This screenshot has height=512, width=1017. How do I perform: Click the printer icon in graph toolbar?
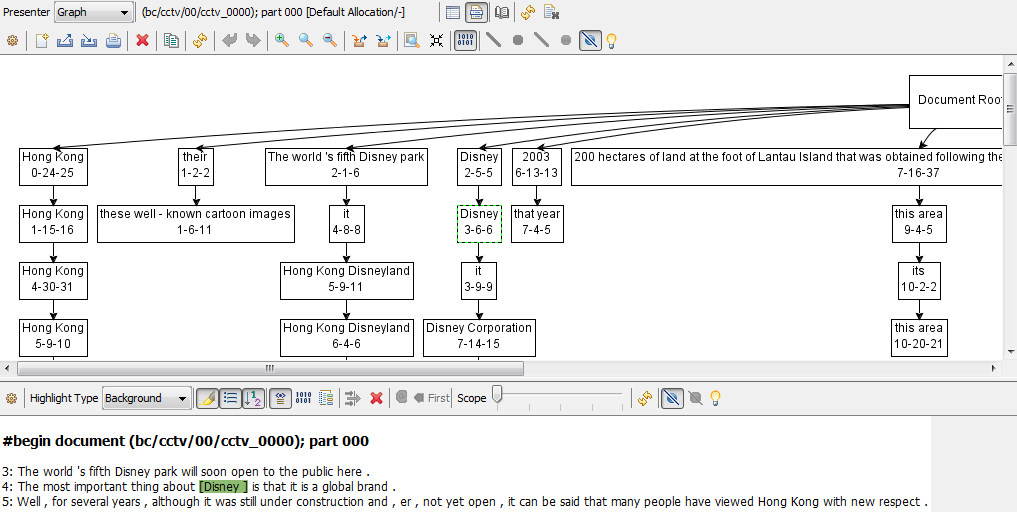(x=114, y=41)
